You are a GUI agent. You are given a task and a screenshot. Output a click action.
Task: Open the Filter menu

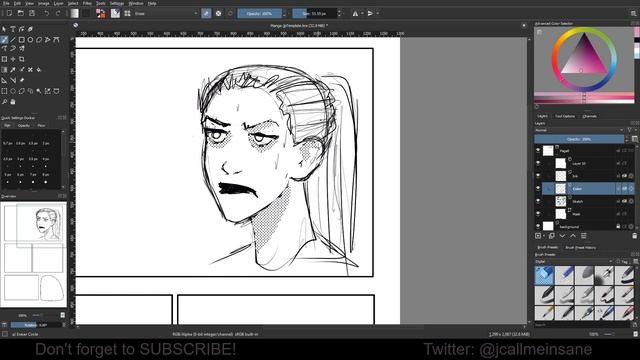click(x=87, y=3)
